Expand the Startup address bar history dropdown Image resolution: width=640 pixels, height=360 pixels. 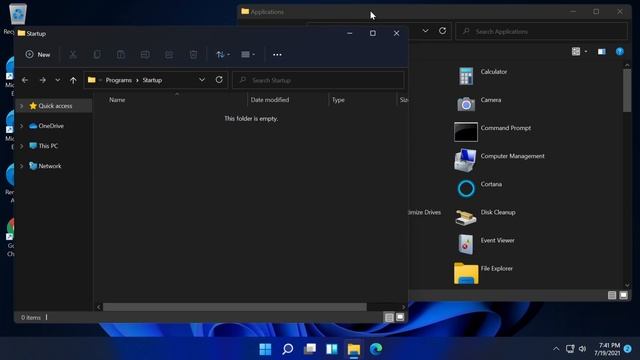pos(202,80)
